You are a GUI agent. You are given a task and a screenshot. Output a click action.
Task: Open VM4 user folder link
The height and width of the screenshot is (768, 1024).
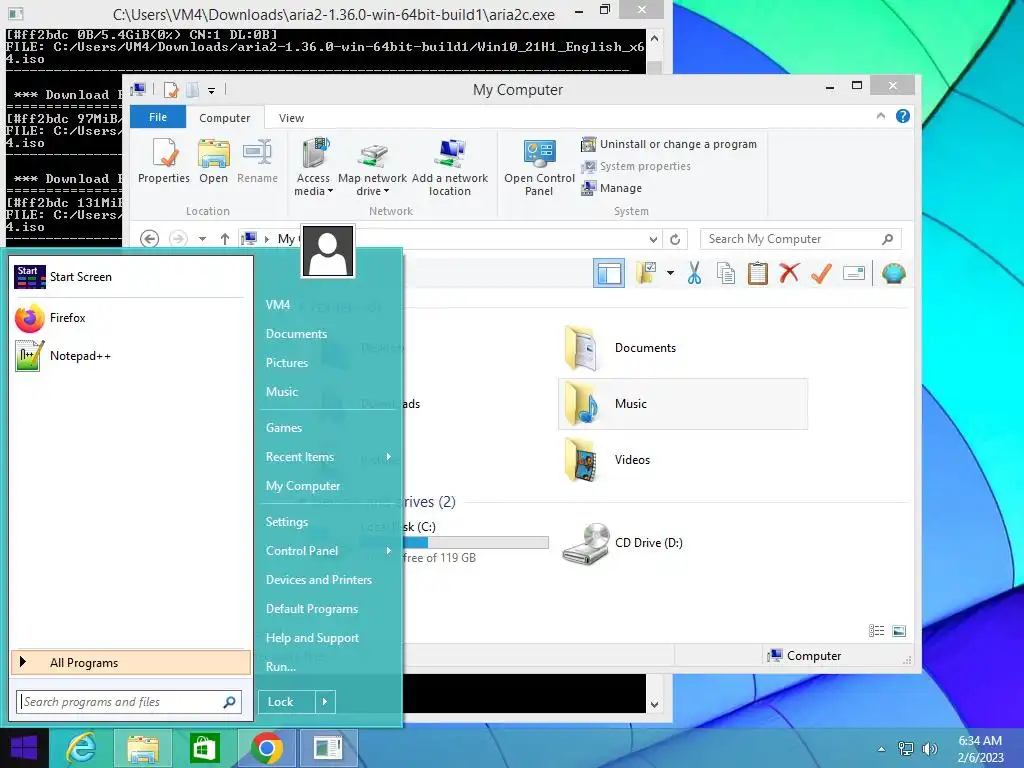coord(278,305)
